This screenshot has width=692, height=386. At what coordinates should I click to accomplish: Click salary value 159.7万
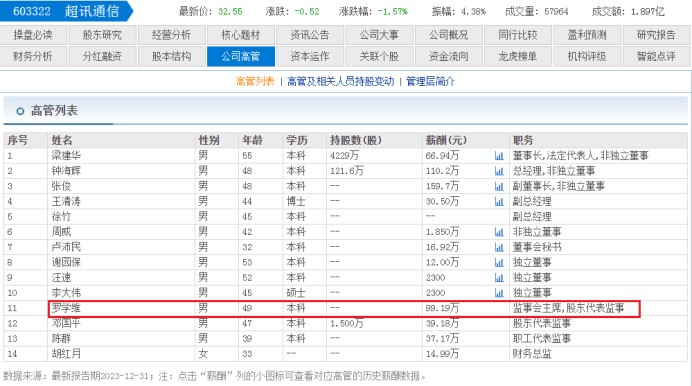coord(442,186)
